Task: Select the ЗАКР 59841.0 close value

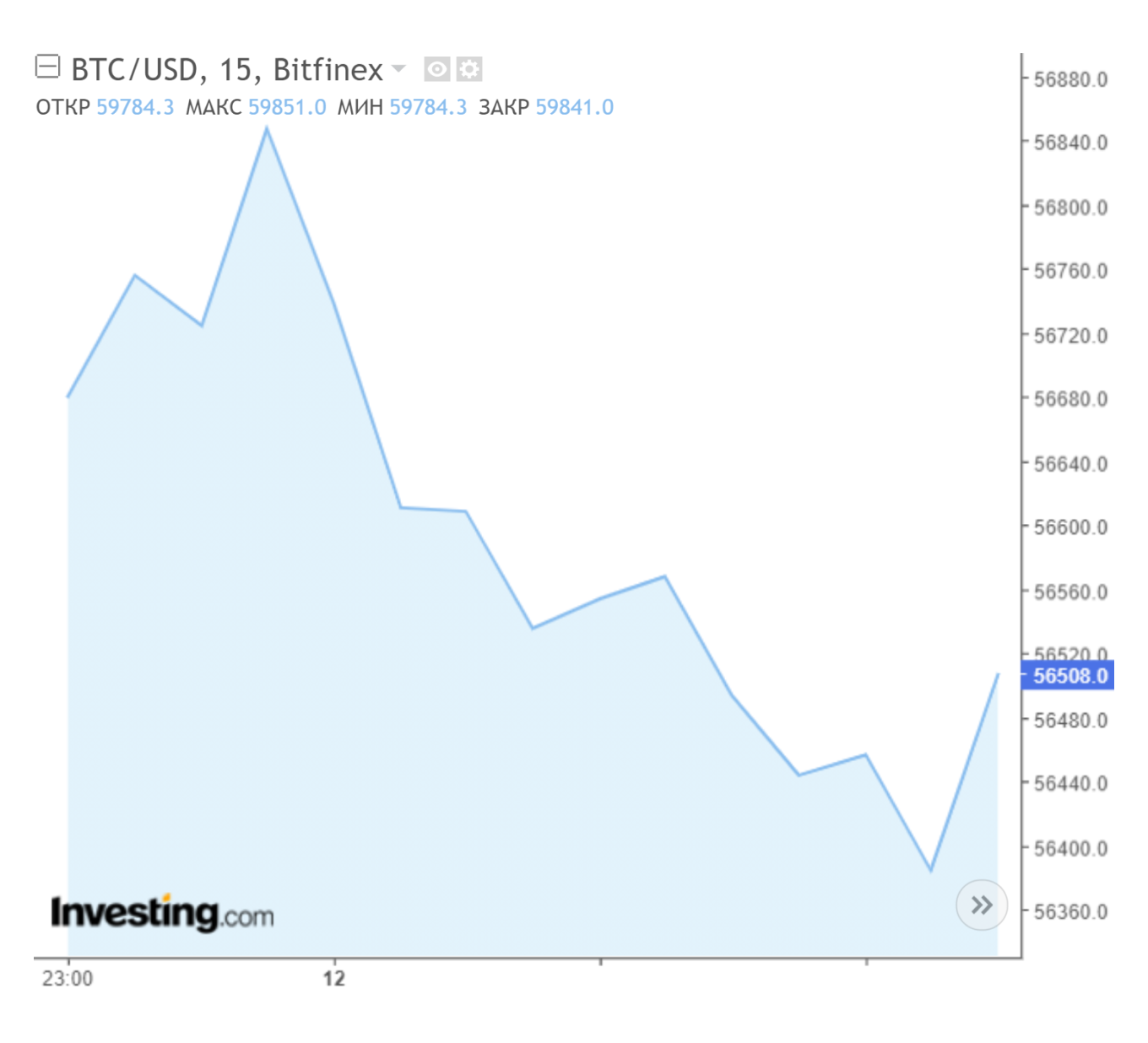Action: pos(574,107)
